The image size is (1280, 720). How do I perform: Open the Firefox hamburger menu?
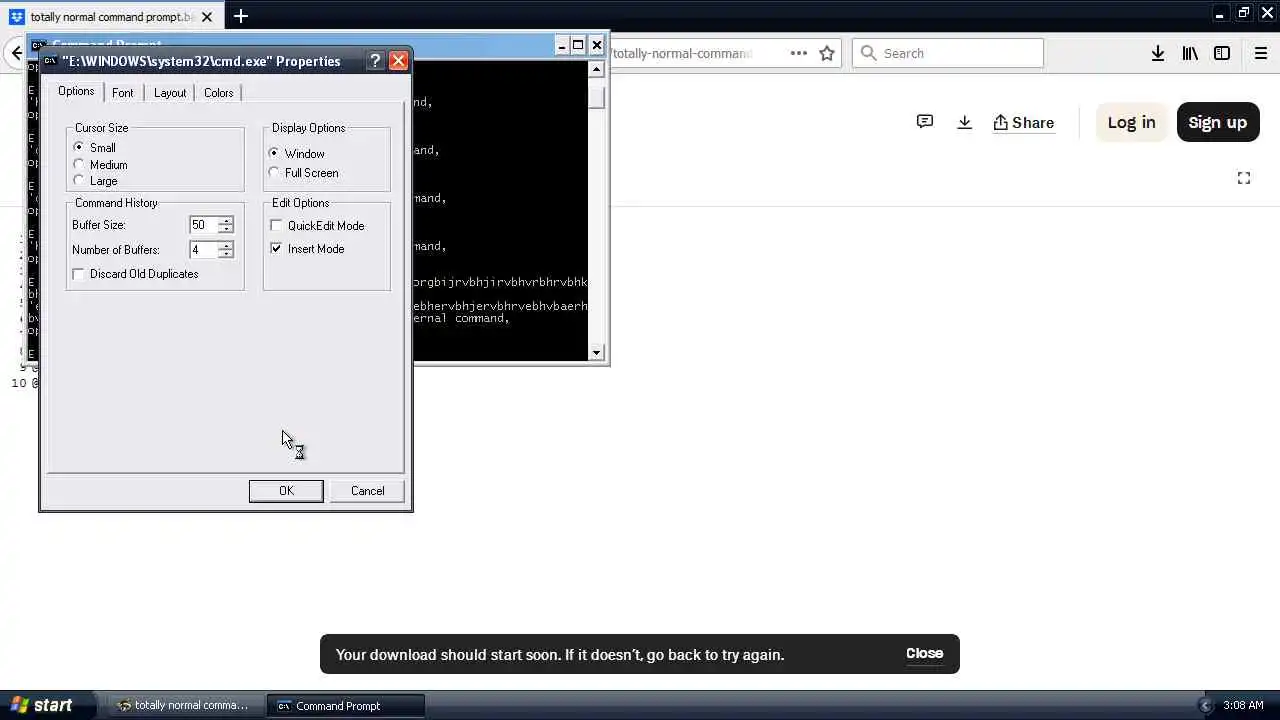point(1260,53)
